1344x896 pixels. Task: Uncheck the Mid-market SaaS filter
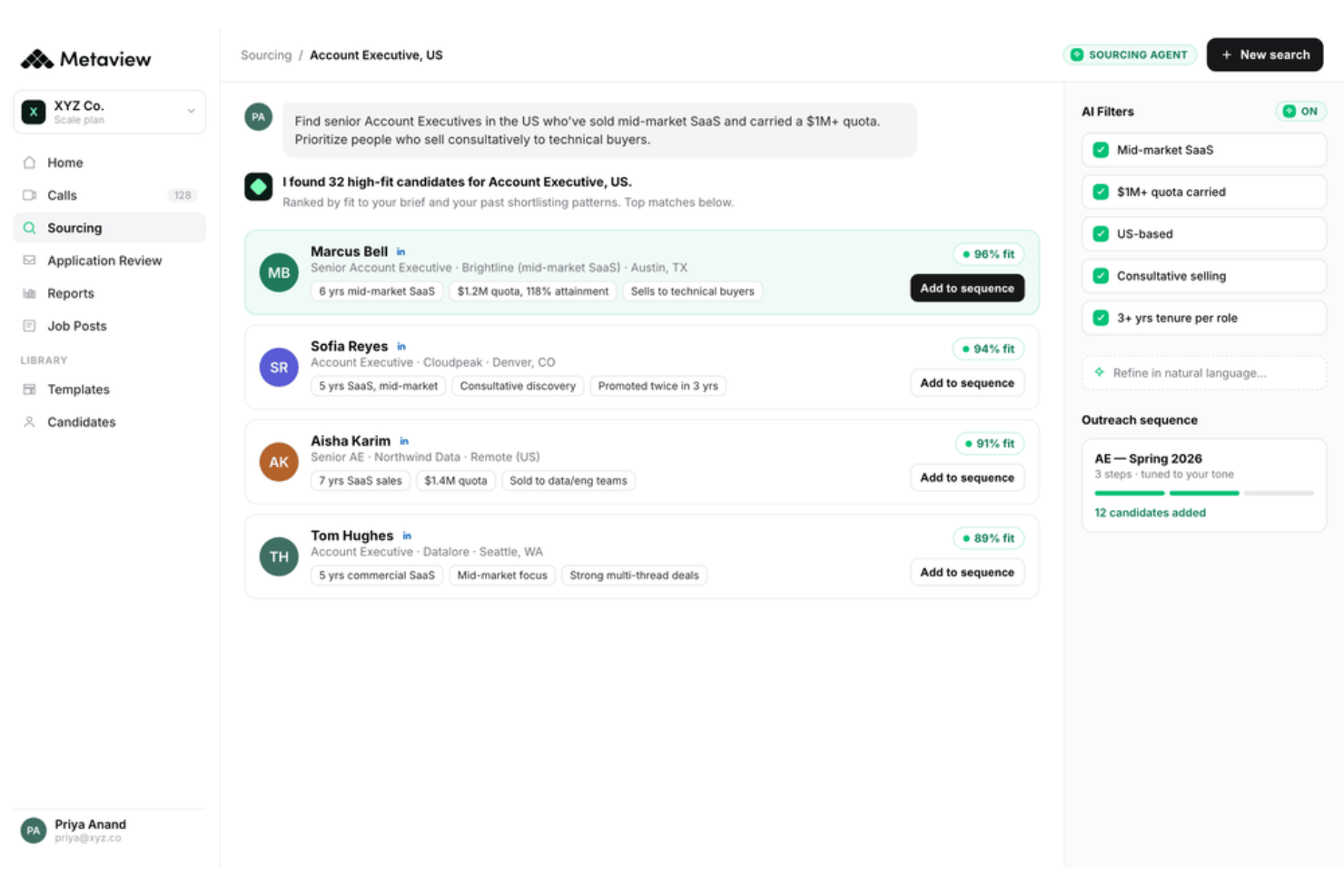coord(1101,150)
